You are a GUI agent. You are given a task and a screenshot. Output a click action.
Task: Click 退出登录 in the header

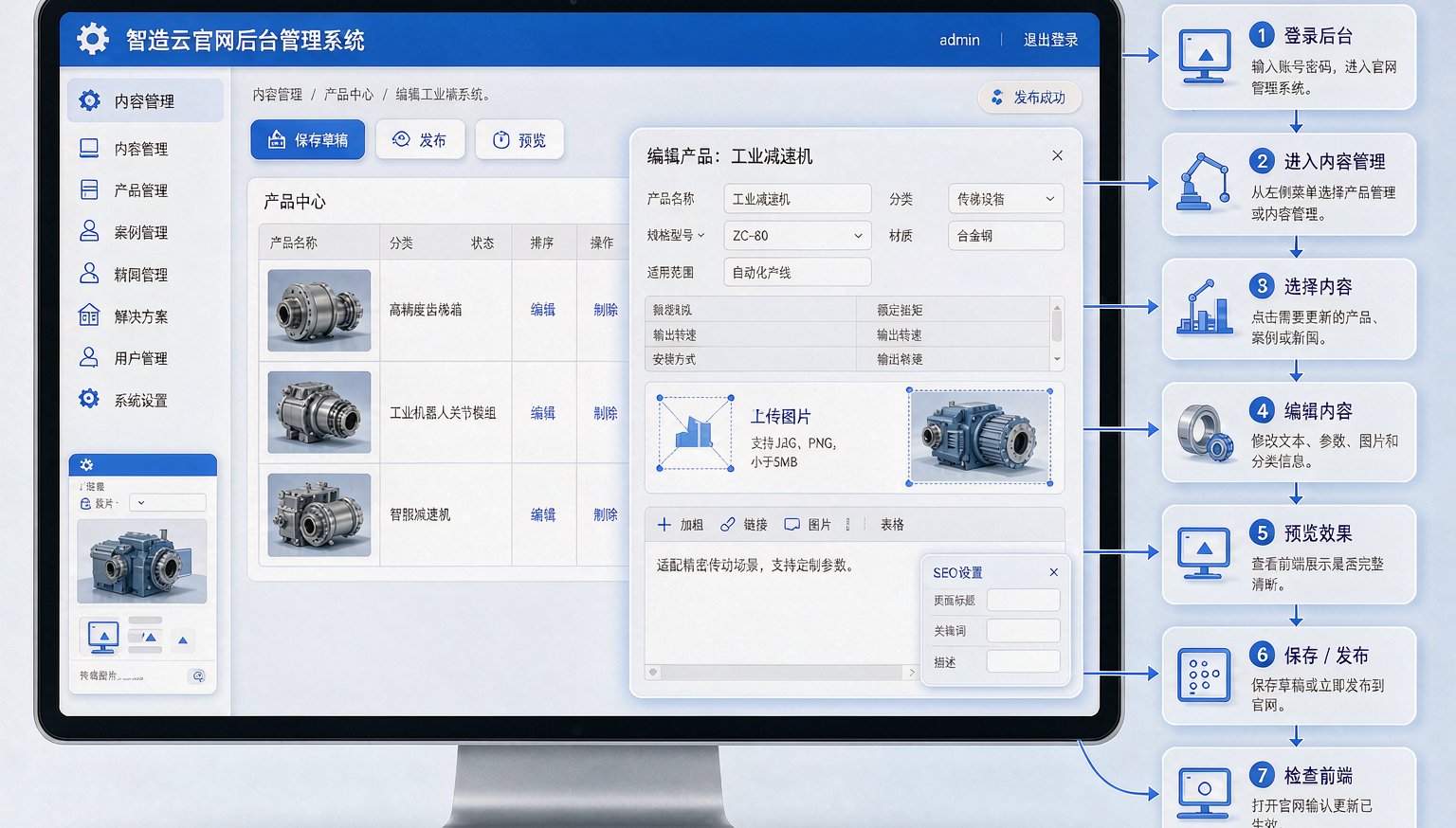click(1050, 40)
